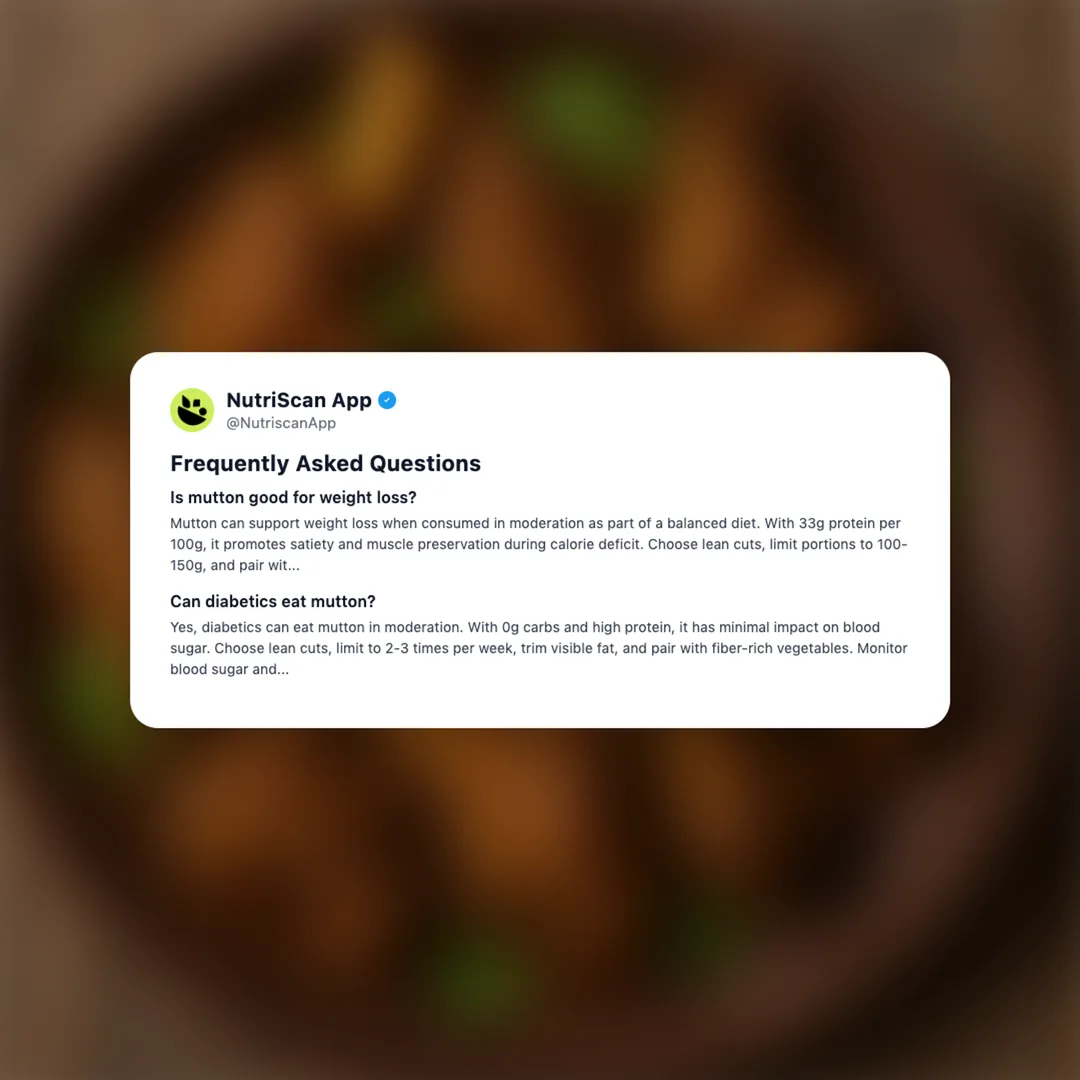Viewport: 1080px width, 1080px height.
Task: Click the blue verified checkmark badge
Action: pyautogui.click(x=387, y=400)
